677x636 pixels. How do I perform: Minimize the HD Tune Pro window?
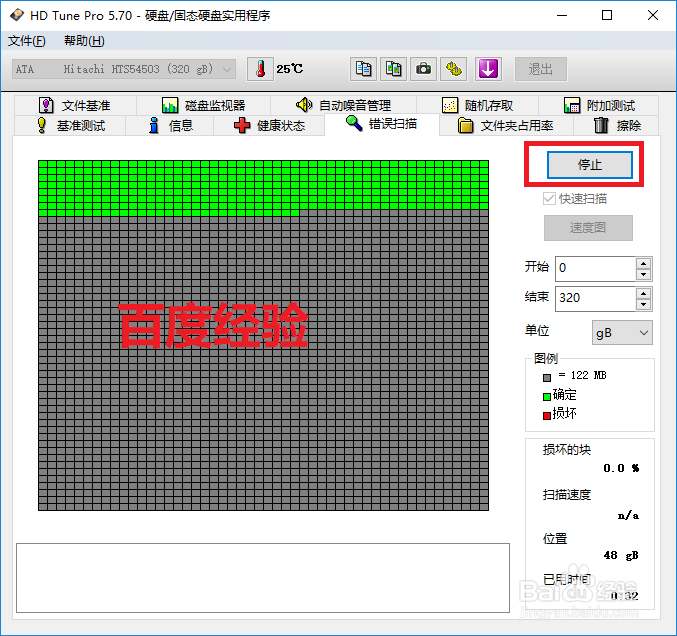(x=562, y=16)
